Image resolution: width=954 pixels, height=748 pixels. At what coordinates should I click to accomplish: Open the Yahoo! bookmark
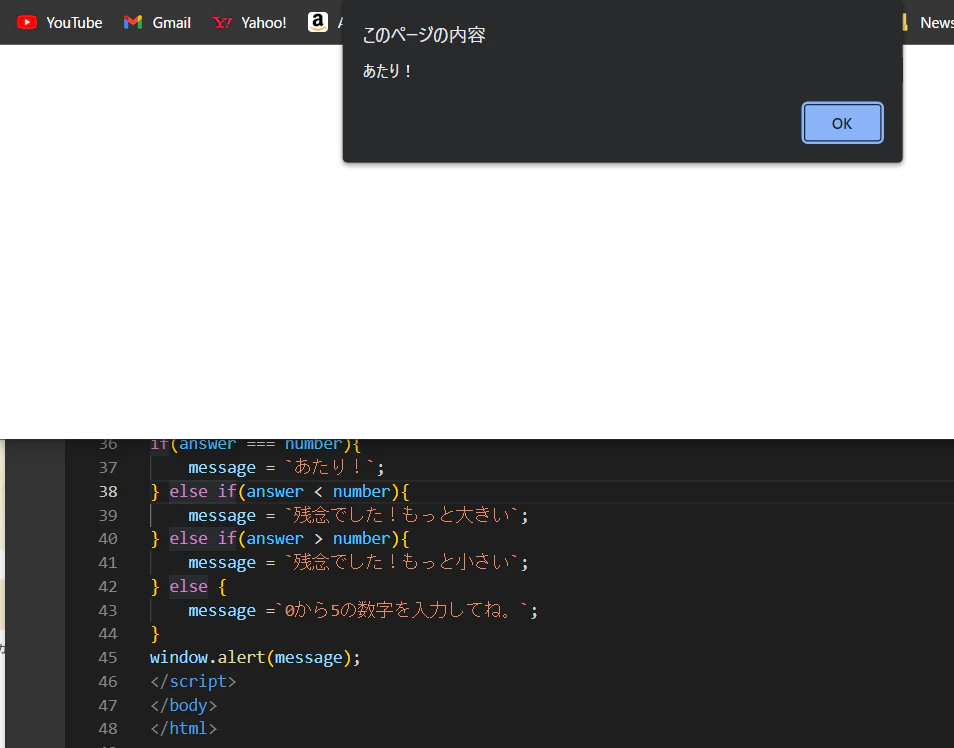tap(249, 23)
